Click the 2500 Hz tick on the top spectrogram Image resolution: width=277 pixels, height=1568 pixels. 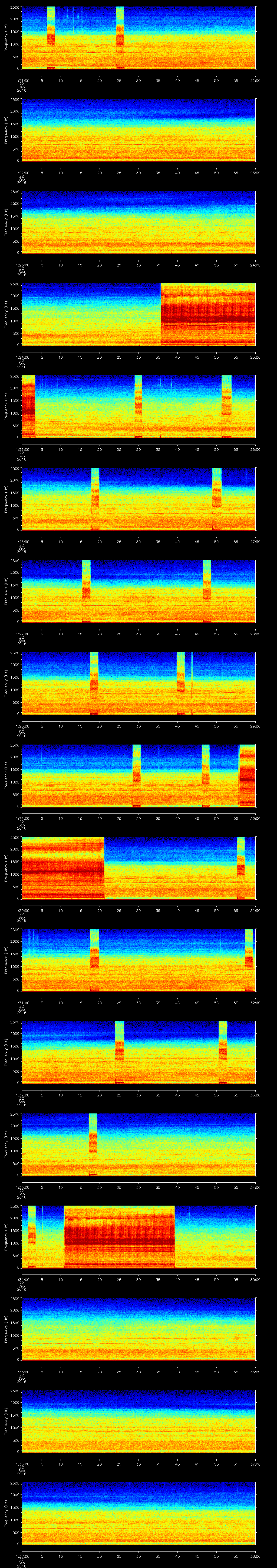click(x=15, y=8)
